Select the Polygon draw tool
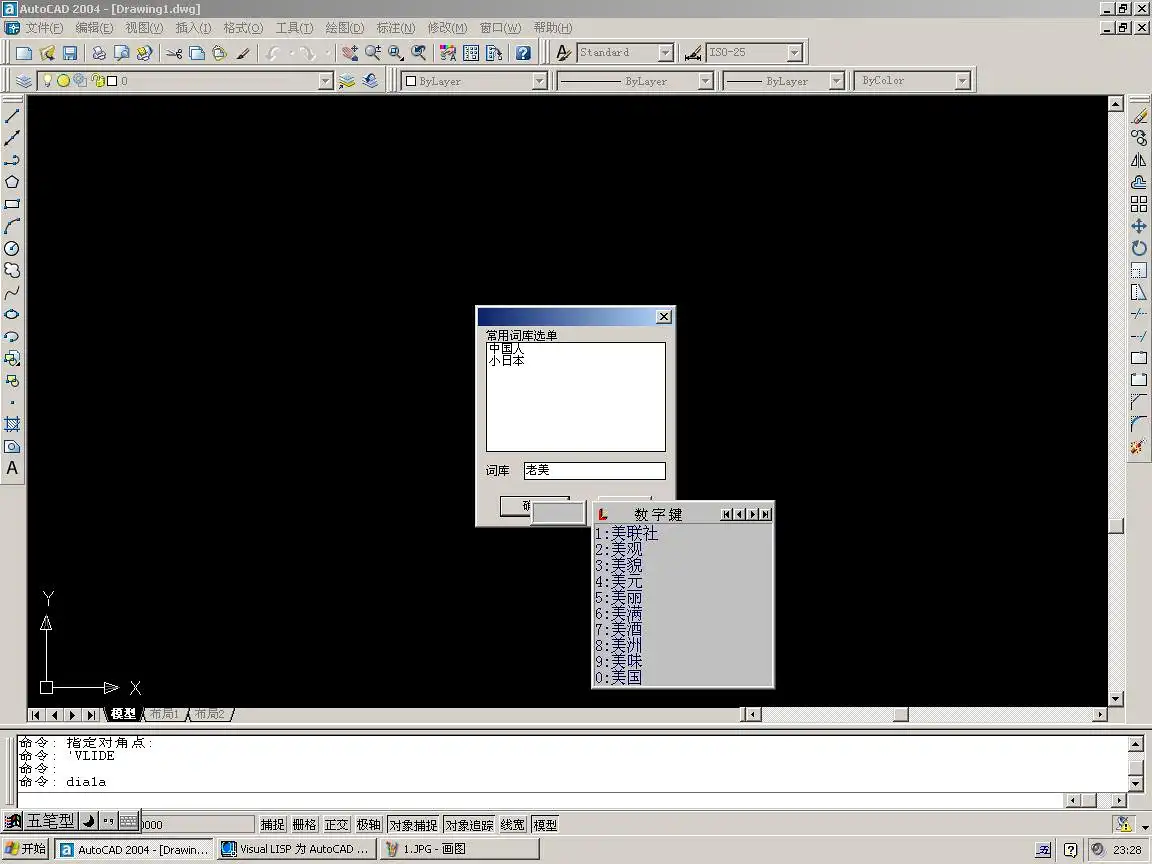Image resolution: width=1152 pixels, height=864 pixels. tap(12, 182)
